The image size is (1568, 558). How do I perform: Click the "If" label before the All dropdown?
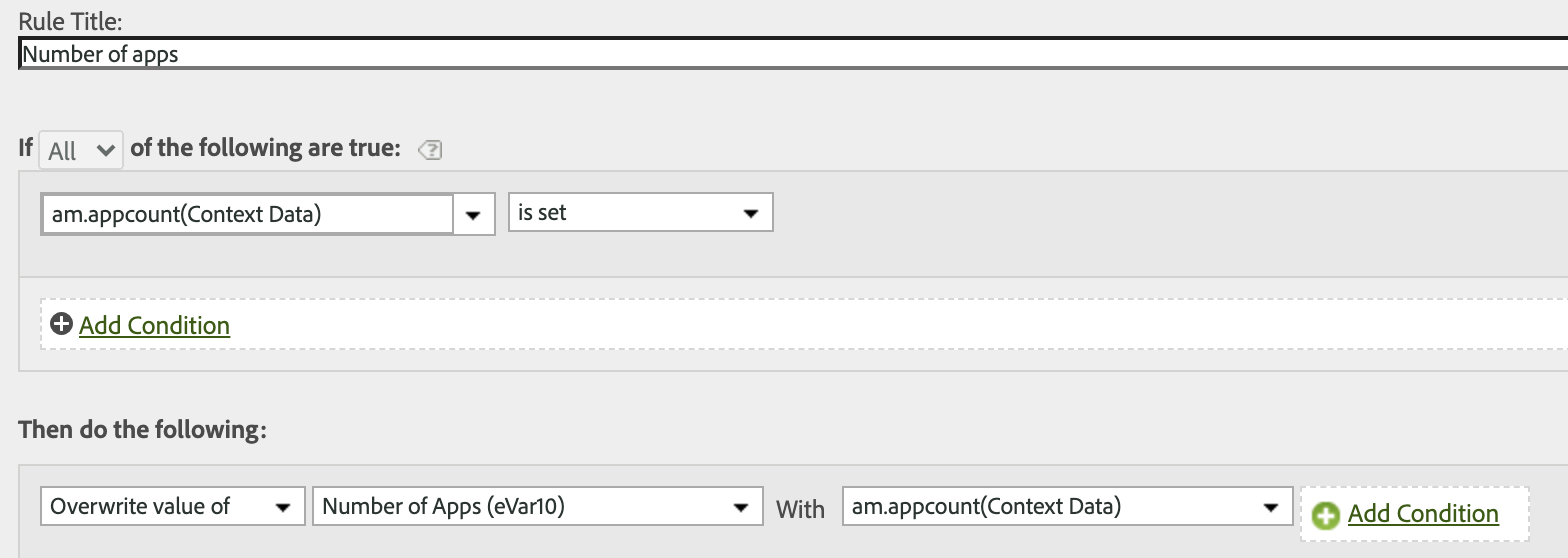pos(26,148)
